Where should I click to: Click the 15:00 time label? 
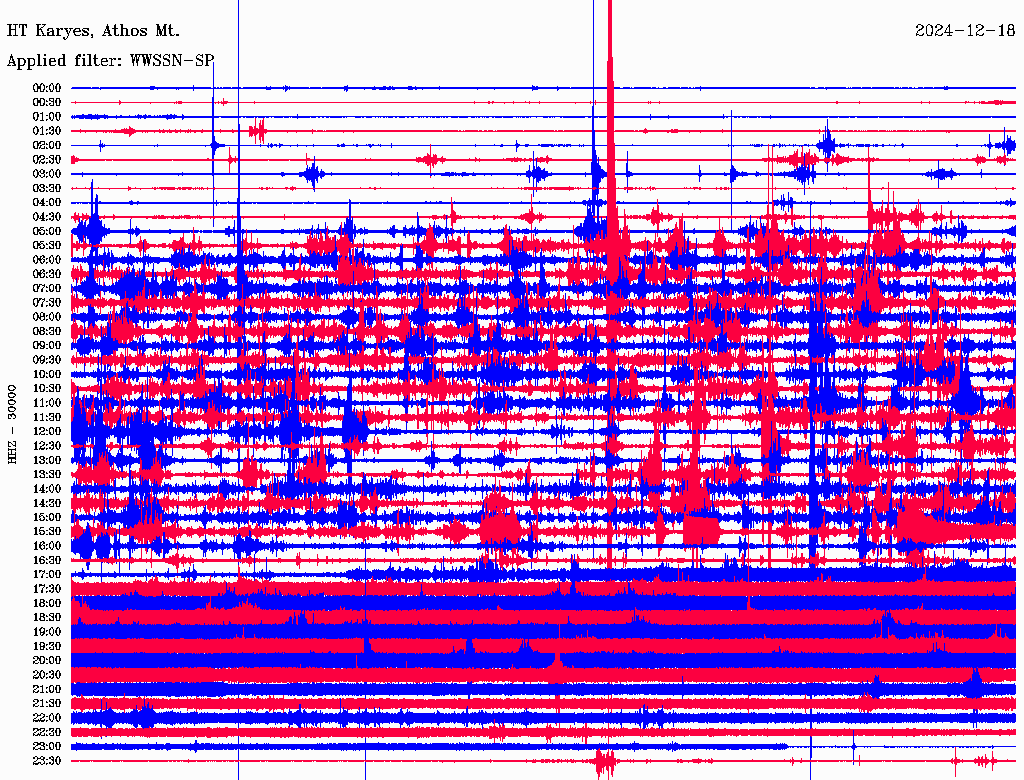click(47, 517)
